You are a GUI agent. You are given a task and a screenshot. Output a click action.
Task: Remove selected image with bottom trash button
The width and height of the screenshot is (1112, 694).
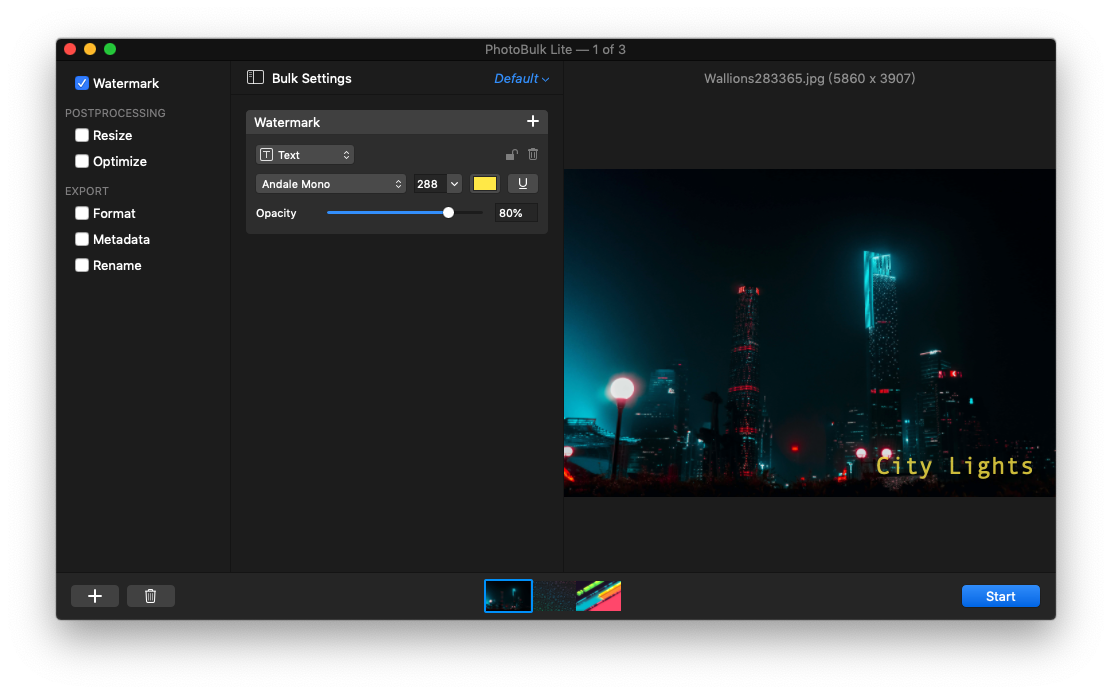click(x=150, y=596)
